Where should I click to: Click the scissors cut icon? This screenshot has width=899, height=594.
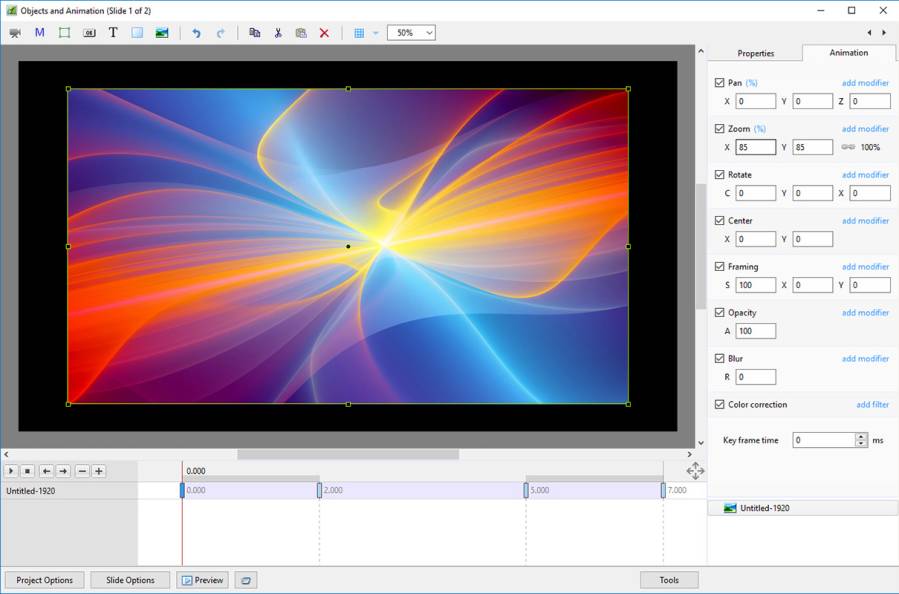point(278,33)
